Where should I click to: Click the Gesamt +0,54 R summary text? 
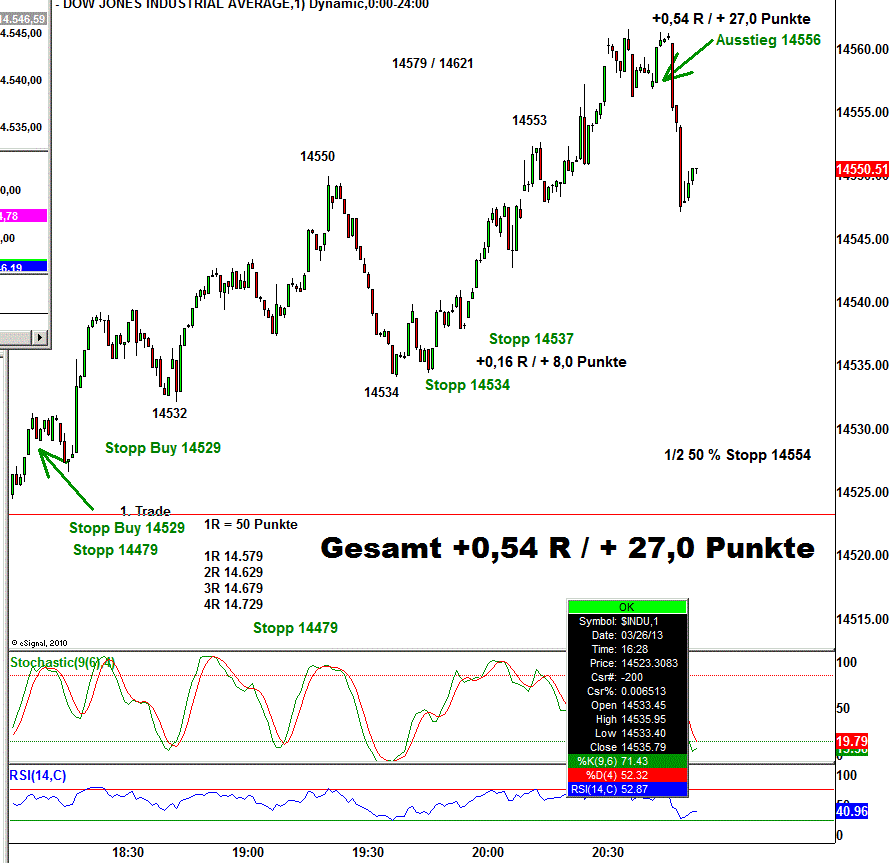click(567, 548)
